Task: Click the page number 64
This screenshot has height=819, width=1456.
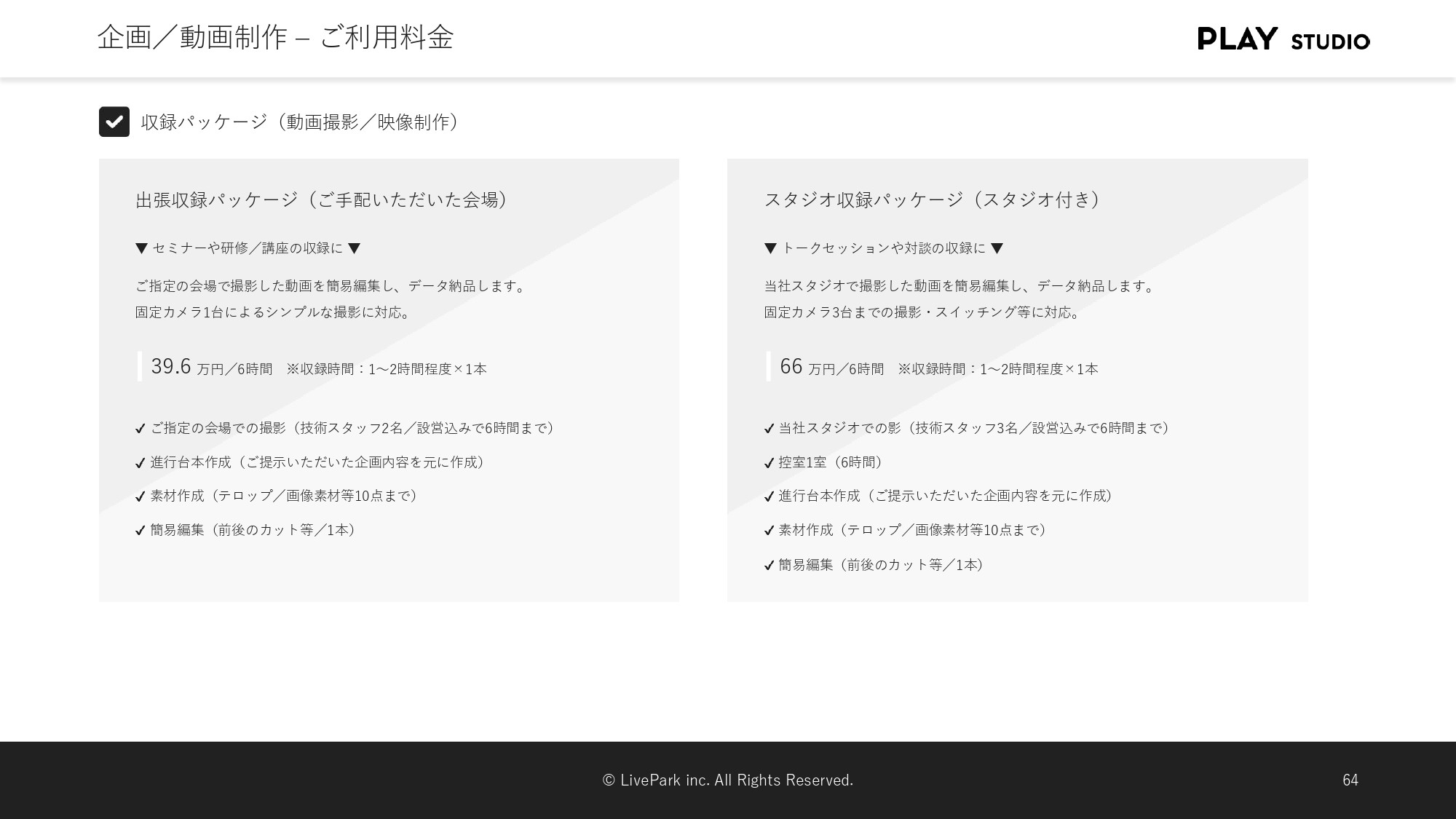Action: pos(1350,780)
